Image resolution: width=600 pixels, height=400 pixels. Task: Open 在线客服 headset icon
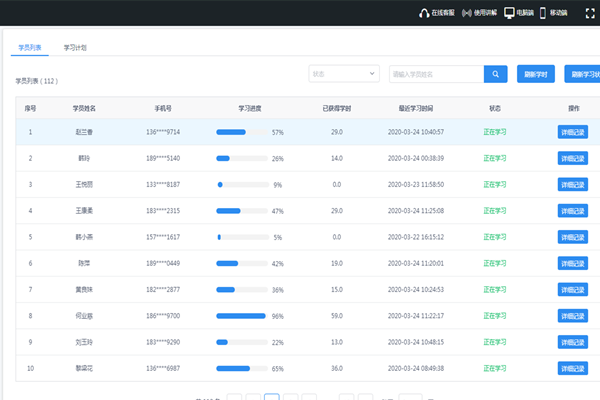click(x=424, y=13)
